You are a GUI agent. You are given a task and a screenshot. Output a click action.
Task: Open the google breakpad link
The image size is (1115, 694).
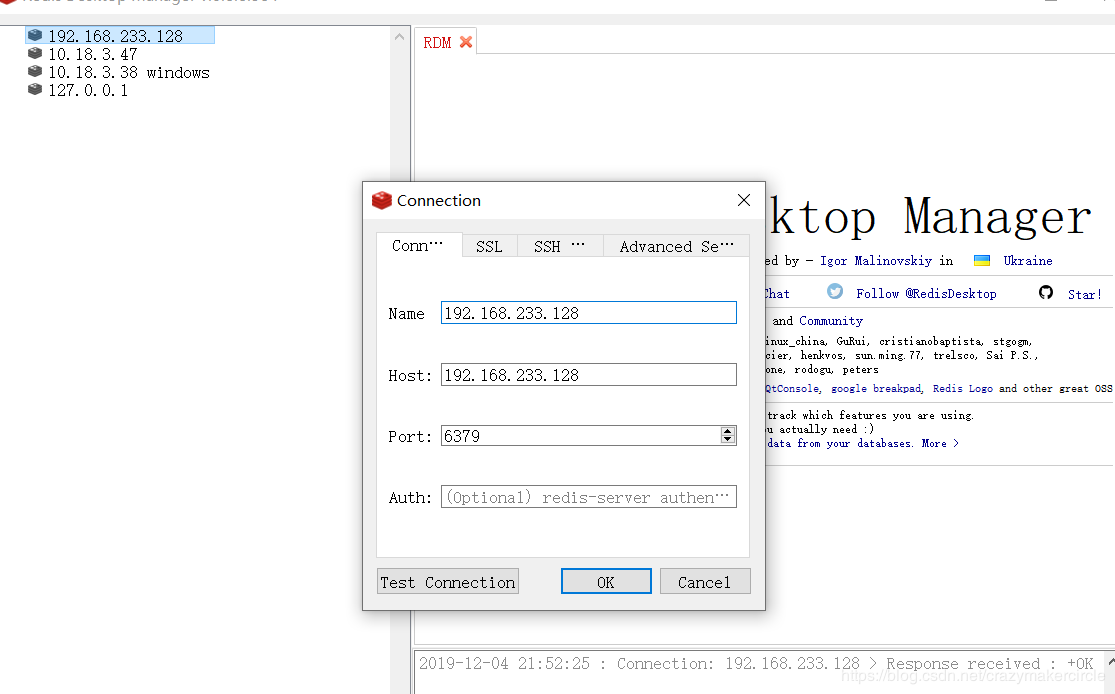[x=876, y=388]
